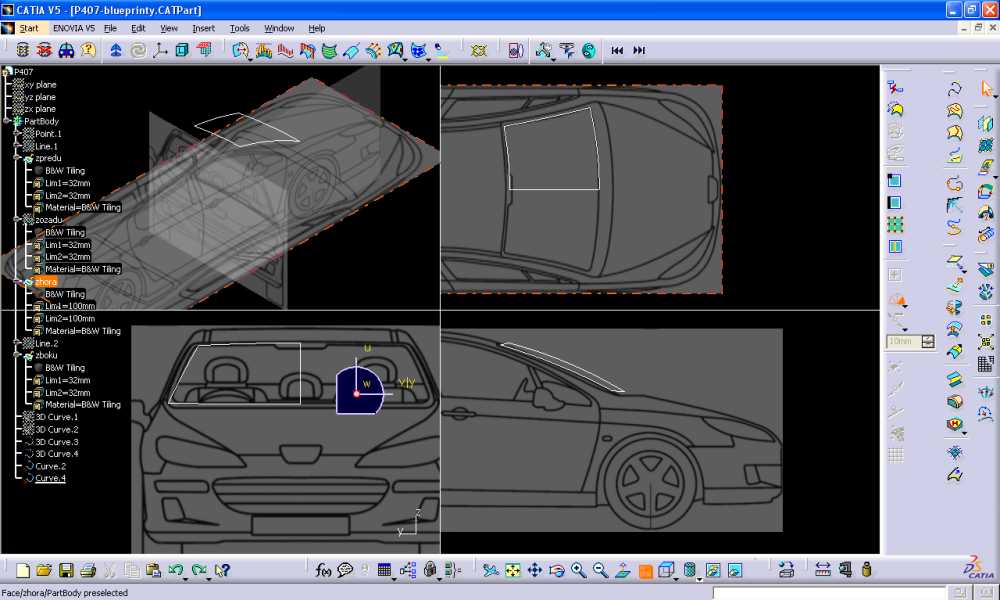Click the skip-to-start playback arrow
1000x600 pixels.
617,50
